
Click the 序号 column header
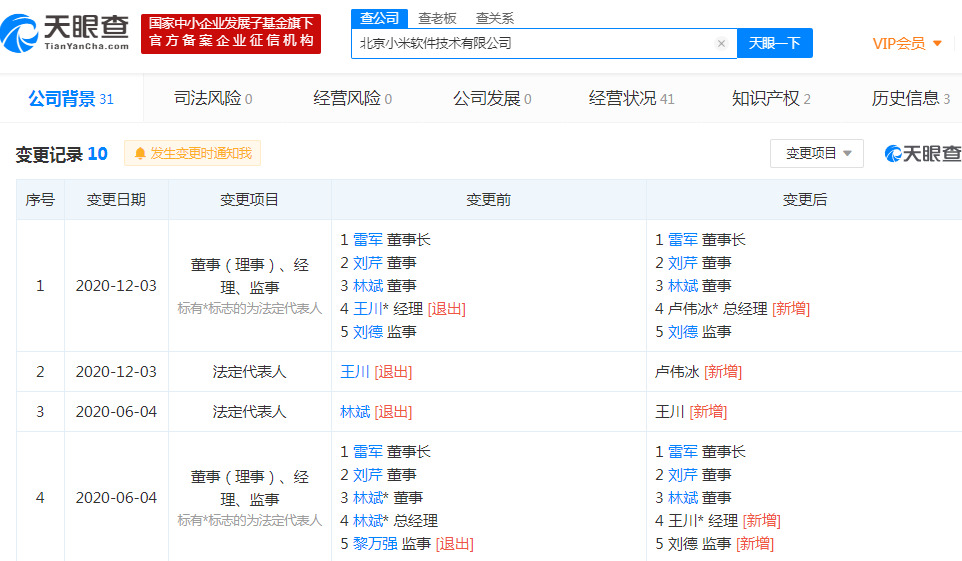tap(40, 199)
